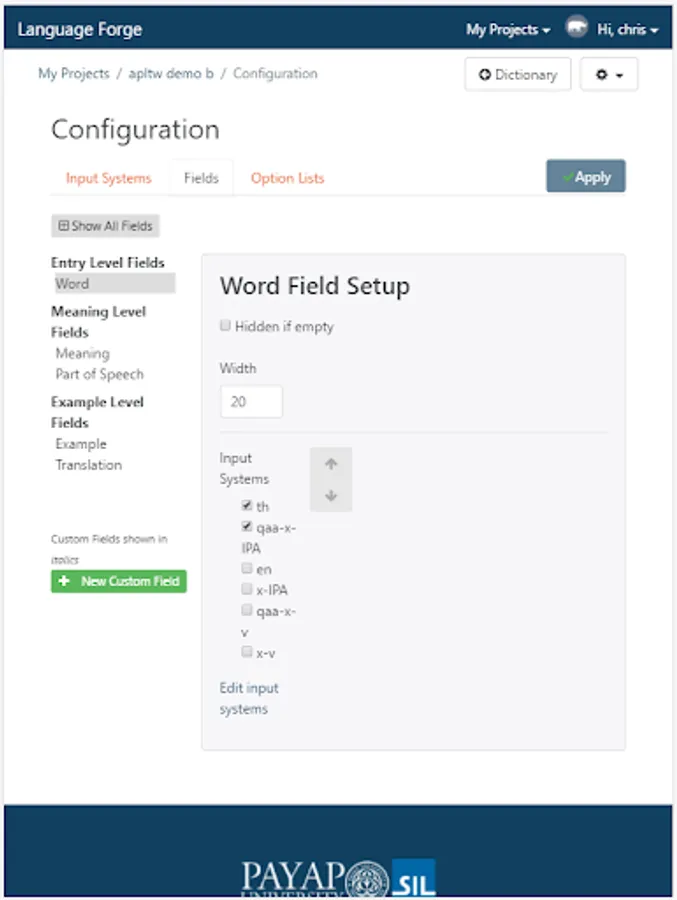The image size is (677, 900).
Task: Switch to the Option Lists tab
Action: click(287, 178)
